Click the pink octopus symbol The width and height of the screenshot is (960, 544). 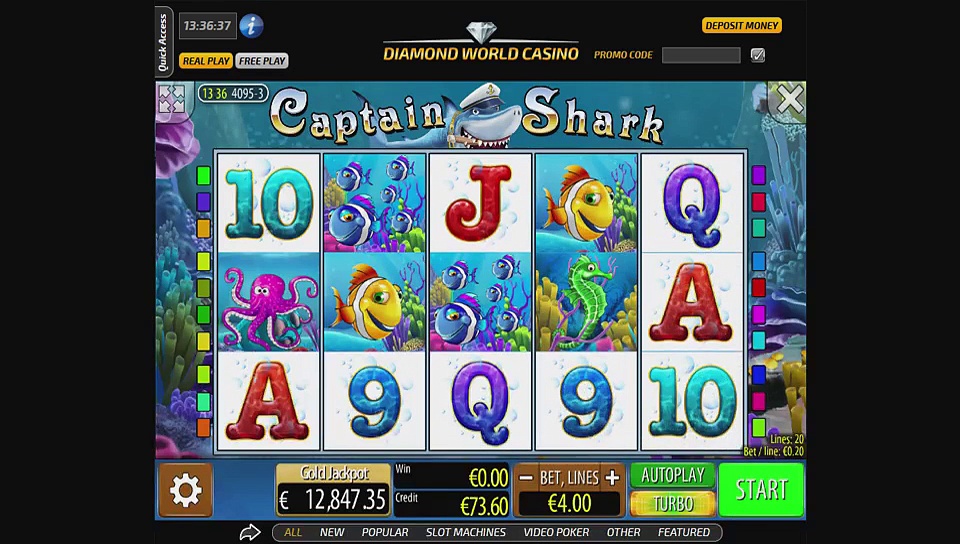click(x=269, y=302)
